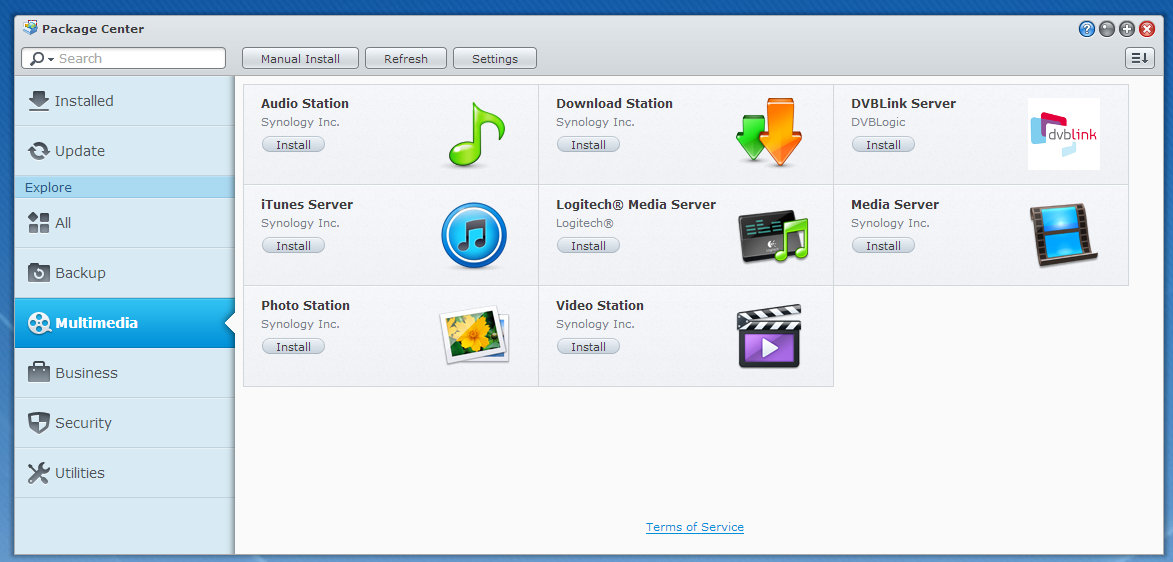Viewport: 1173px width, 562px height.
Task: Select the Utilities category
Action: [x=124, y=473]
